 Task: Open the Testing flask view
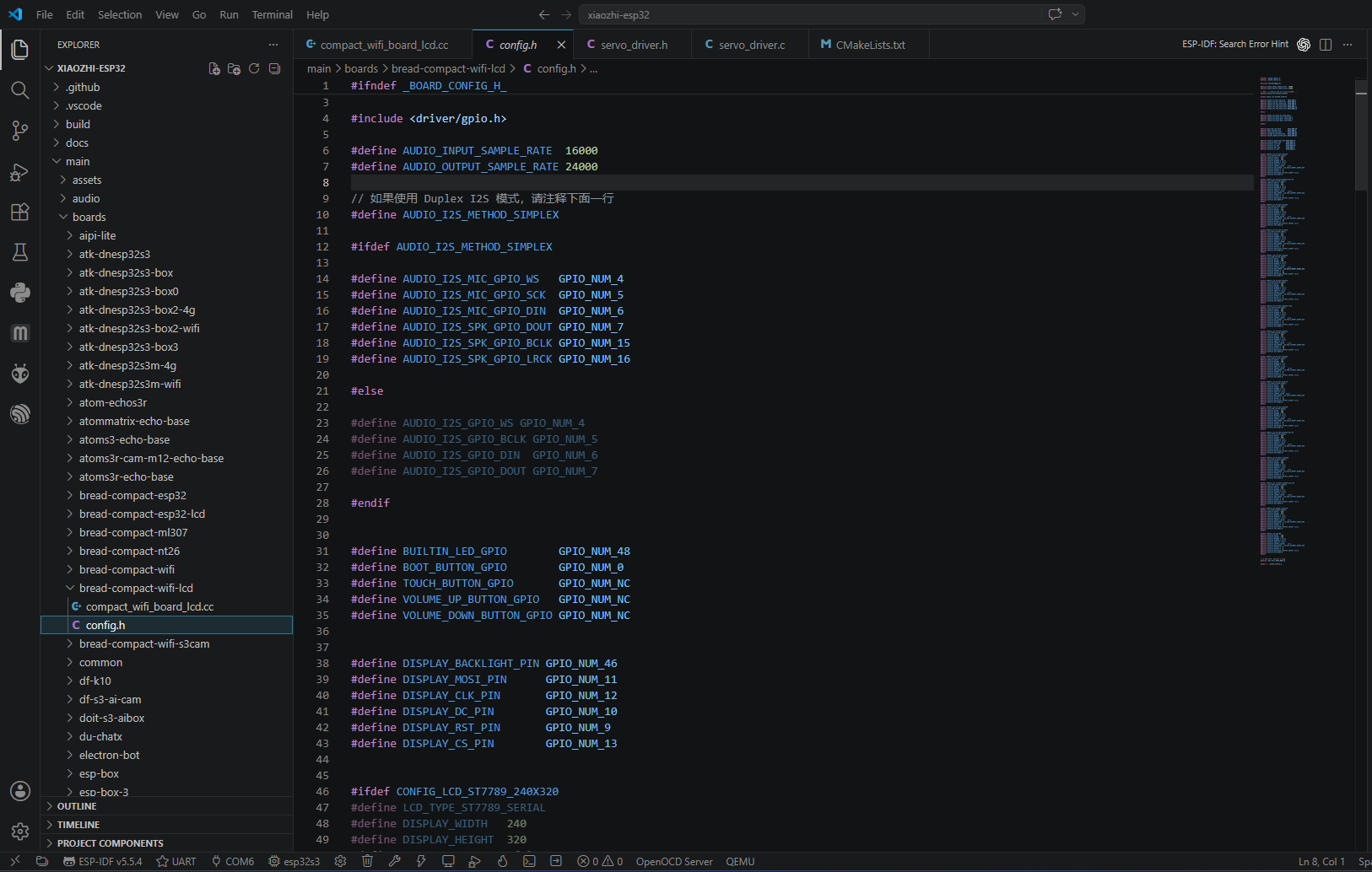pos(20,252)
